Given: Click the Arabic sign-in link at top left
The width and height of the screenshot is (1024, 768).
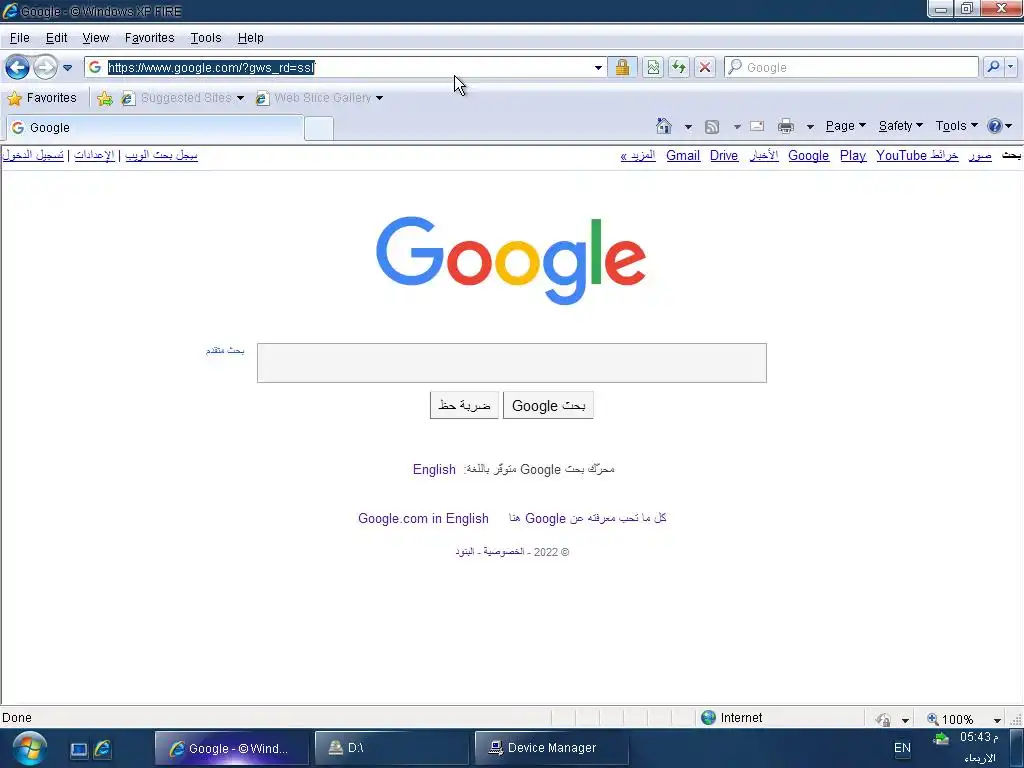Looking at the screenshot, I should [x=33, y=155].
